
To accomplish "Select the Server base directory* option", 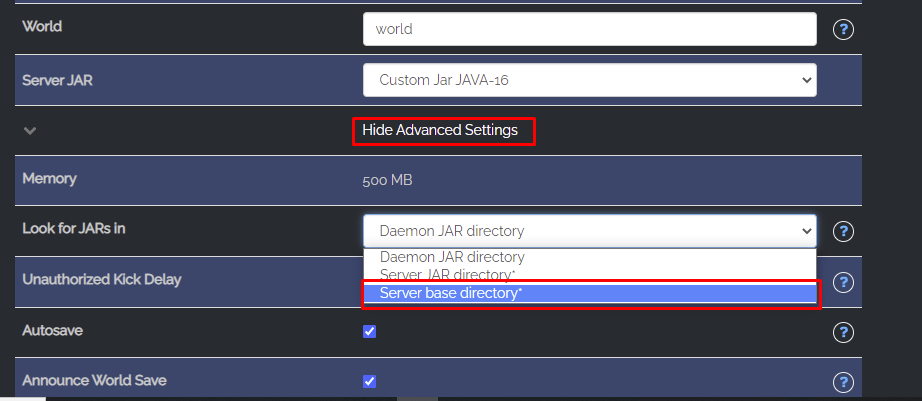I will pyautogui.click(x=451, y=292).
